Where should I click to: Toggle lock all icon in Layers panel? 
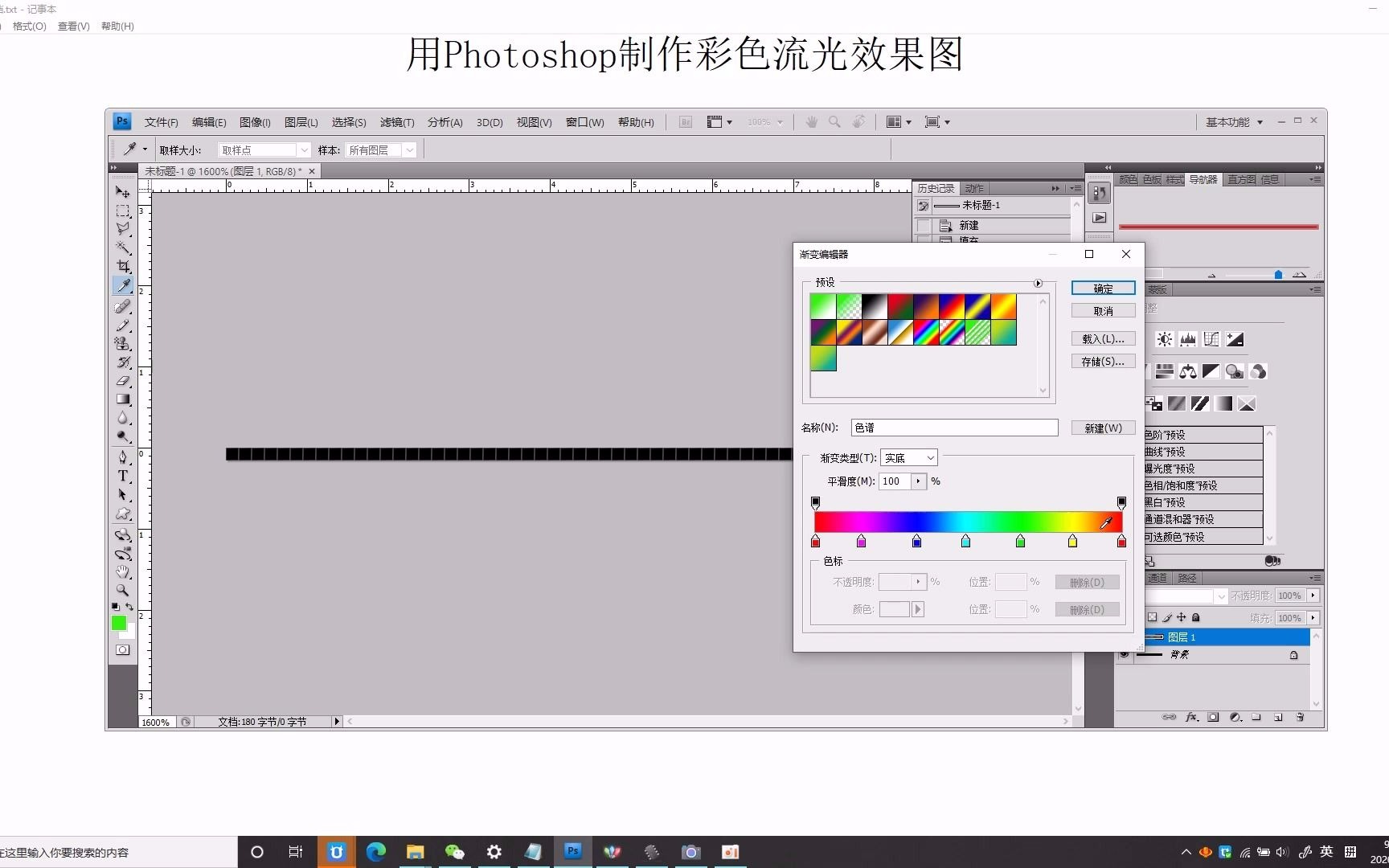click(1196, 617)
